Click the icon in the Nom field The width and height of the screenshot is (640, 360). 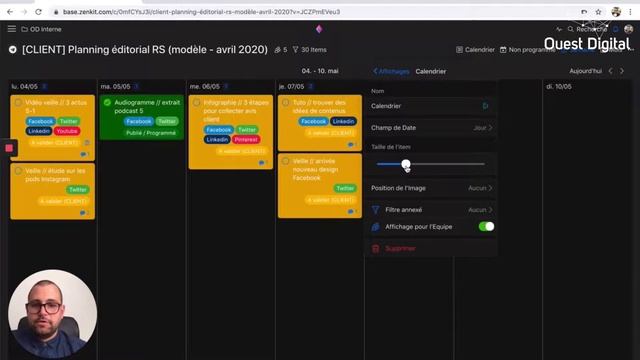pyautogui.click(x=485, y=106)
